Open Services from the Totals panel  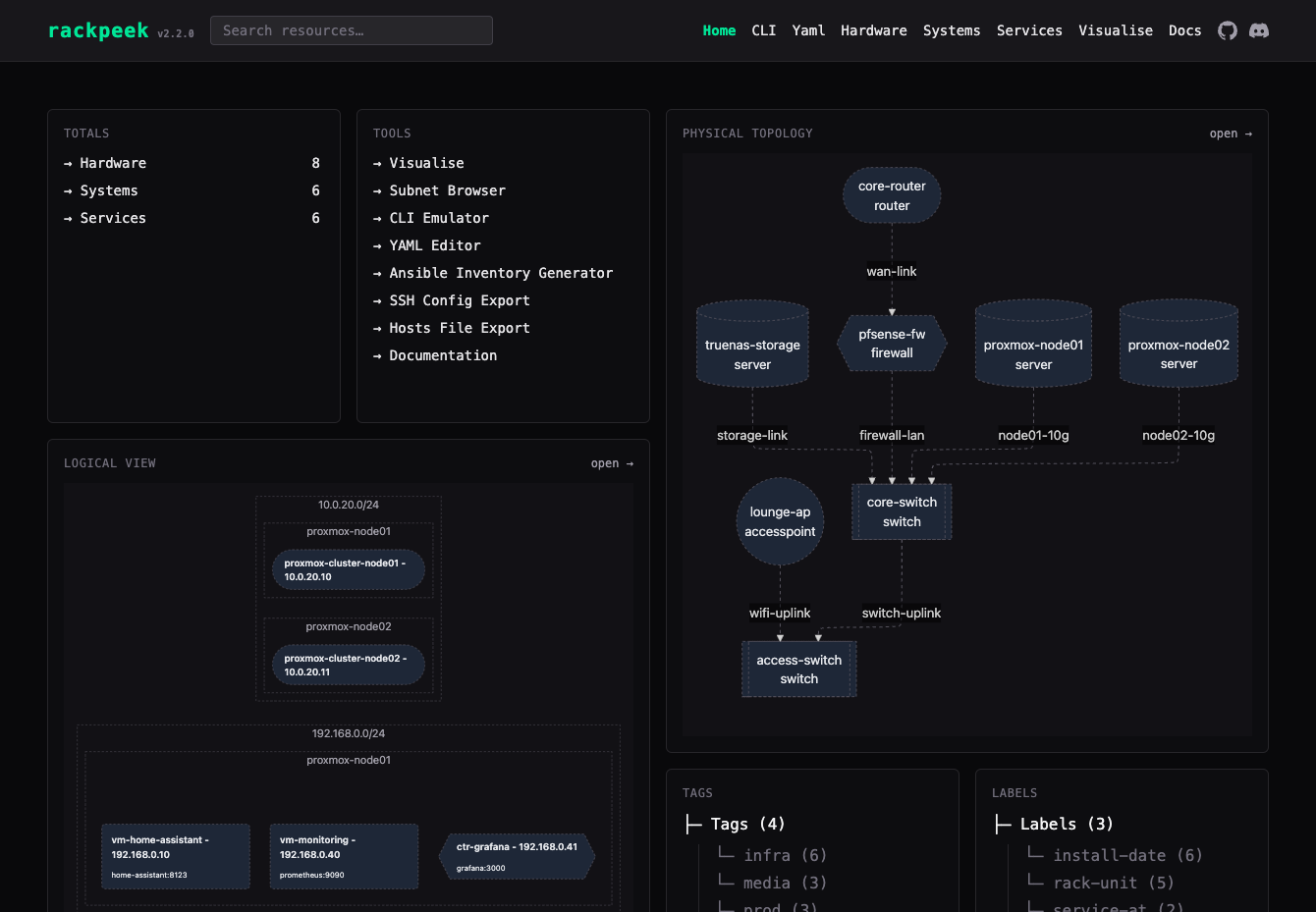coord(193,218)
